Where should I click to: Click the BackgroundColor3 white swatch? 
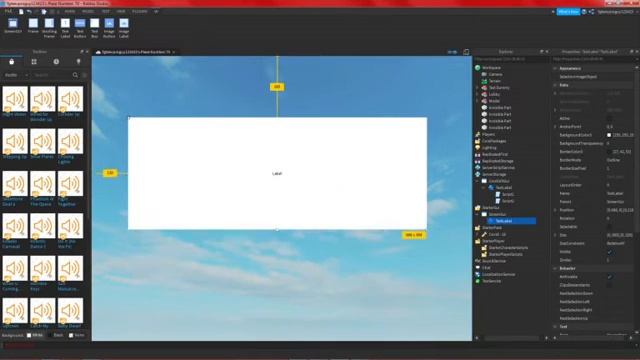pyautogui.click(x=609, y=135)
